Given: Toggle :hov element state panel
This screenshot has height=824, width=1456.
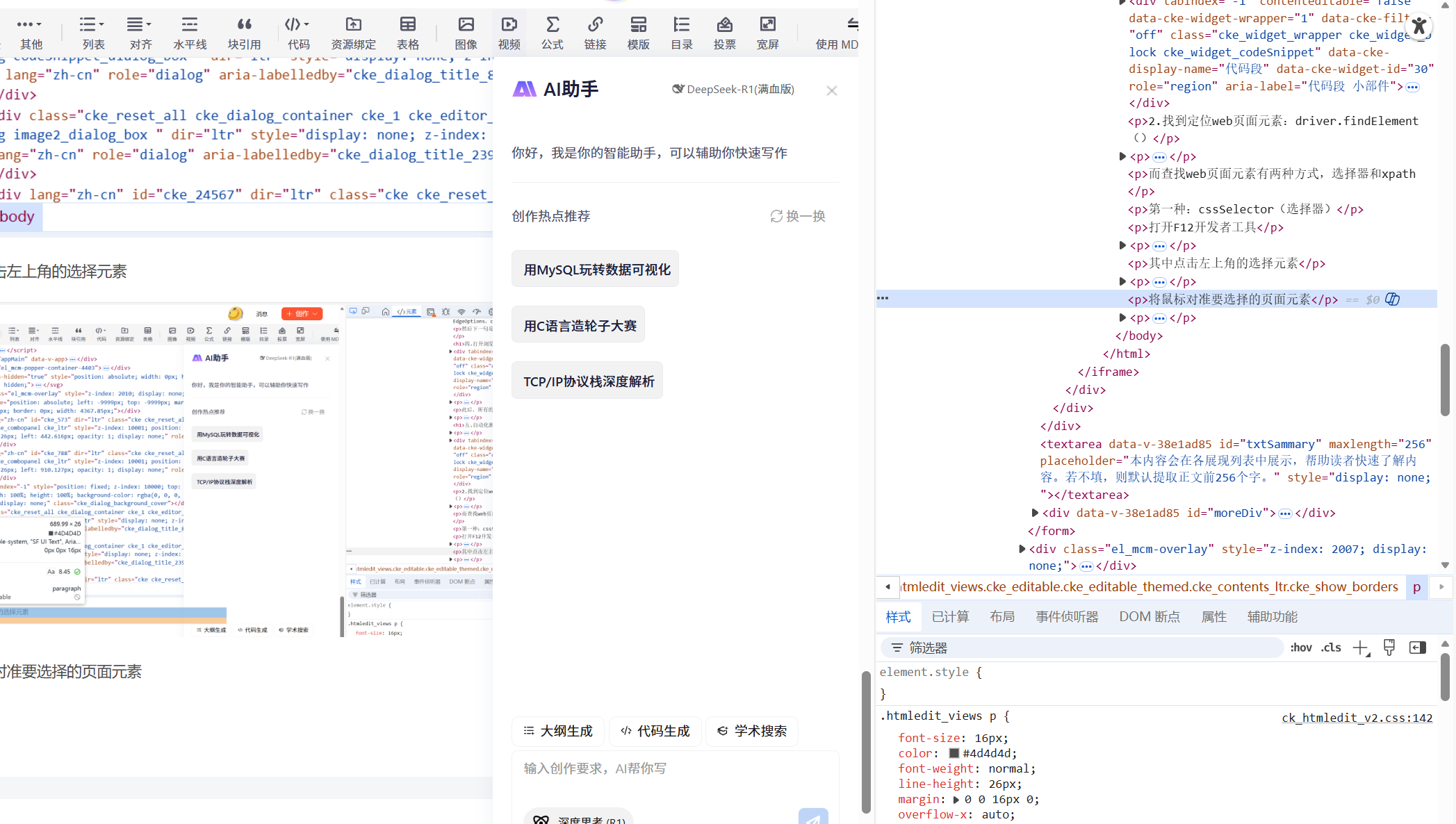Looking at the screenshot, I should (1300, 648).
